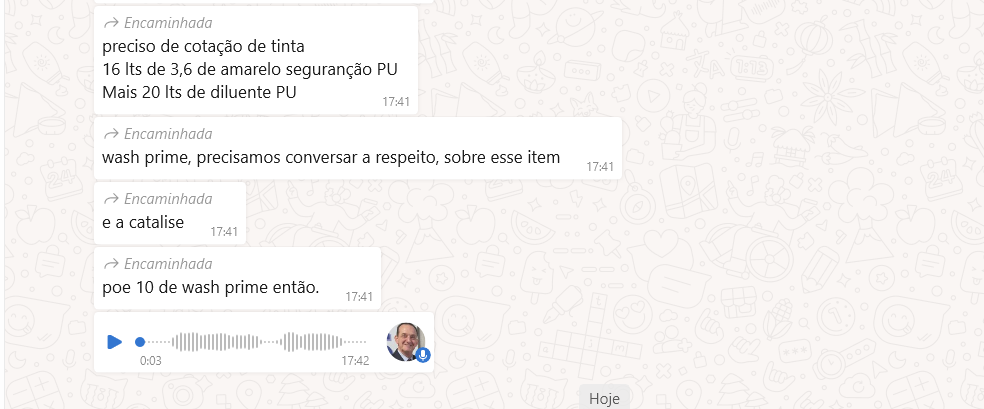Click 'Encaminhada' label on the tinta quotation message
The width and height of the screenshot is (984, 409).
coord(168,23)
